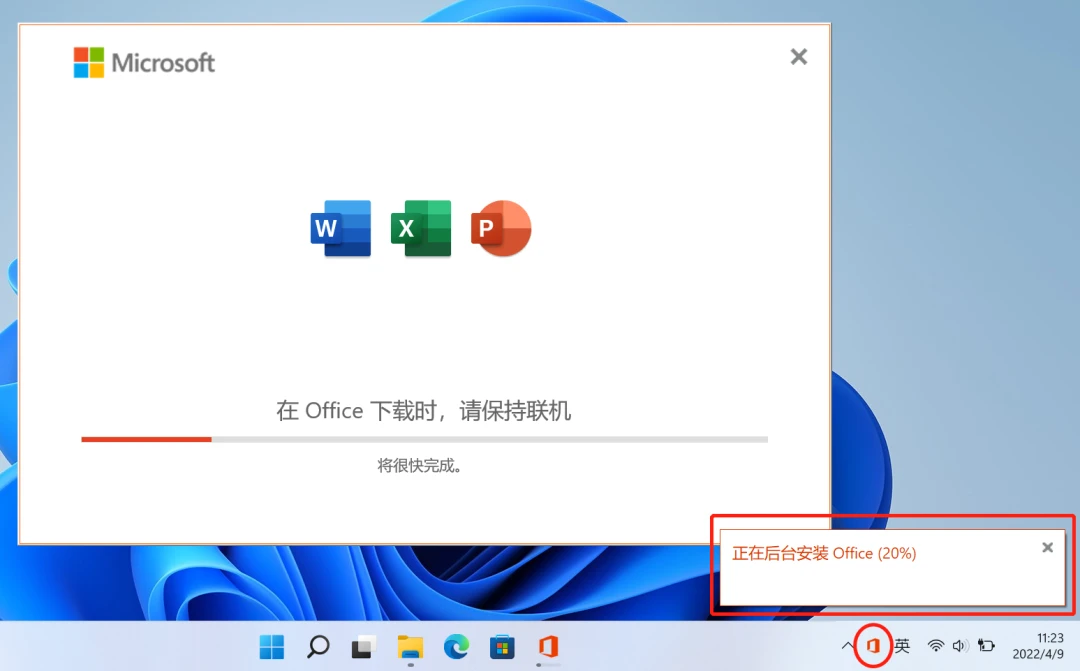Click the PowerPoint icon in the installer
The image size is (1080, 671).
501,228
